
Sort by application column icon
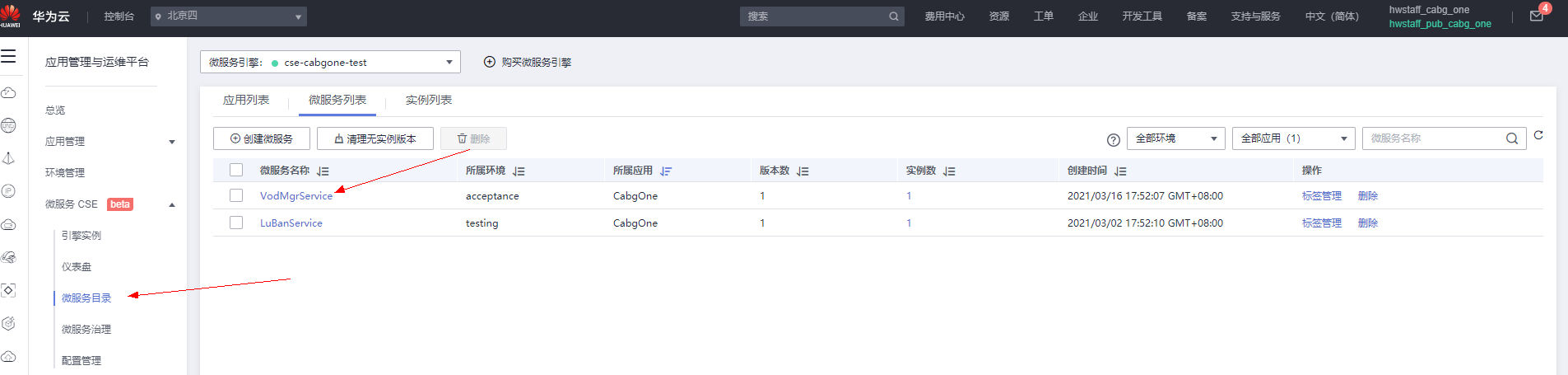[x=666, y=171]
